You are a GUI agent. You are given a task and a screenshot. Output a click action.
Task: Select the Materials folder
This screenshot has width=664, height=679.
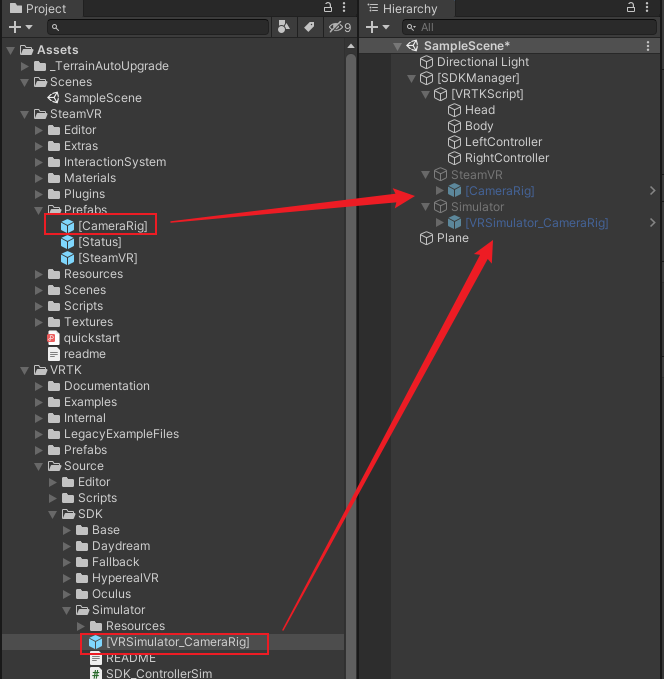click(x=82, y=178)
